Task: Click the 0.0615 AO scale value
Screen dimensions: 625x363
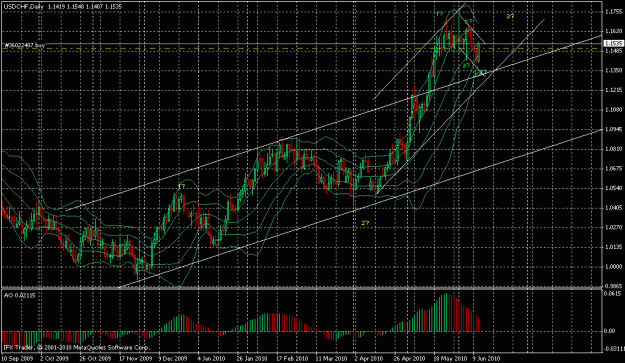Action: 613,294
